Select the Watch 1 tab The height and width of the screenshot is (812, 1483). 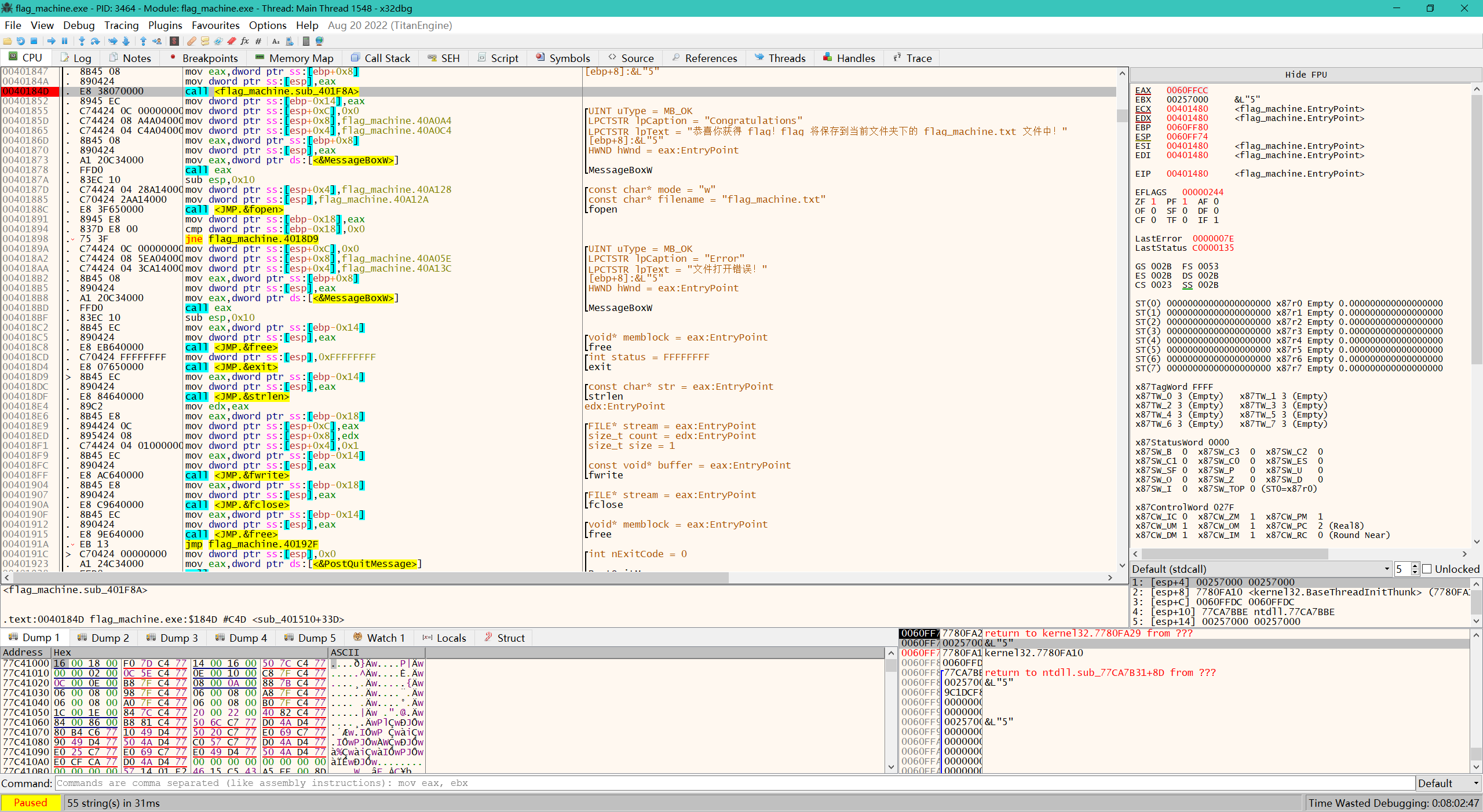pyautogui.click(x=379, y=638)
